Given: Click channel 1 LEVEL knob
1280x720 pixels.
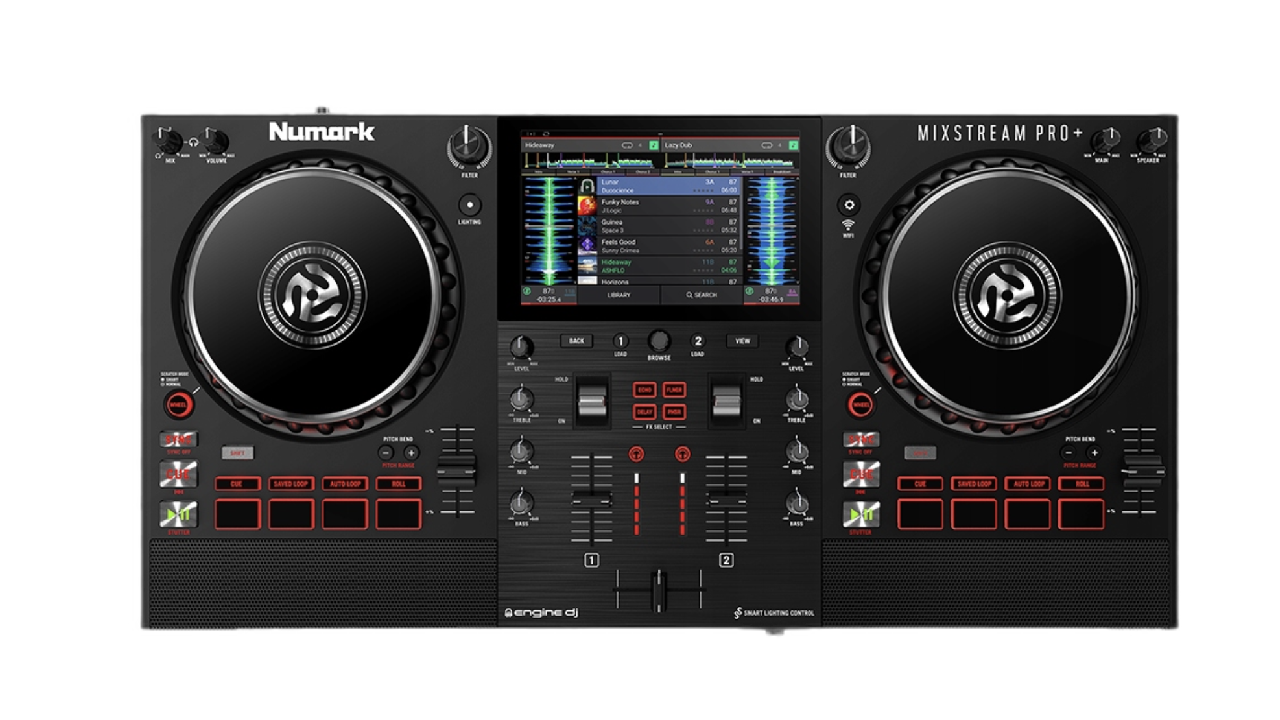Looking at the screenshot, I should [521, 347].
